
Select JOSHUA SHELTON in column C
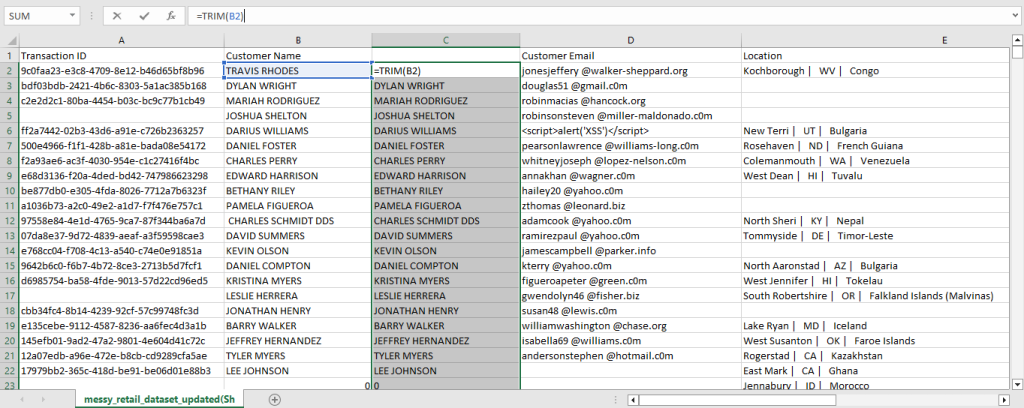(445, 116)
